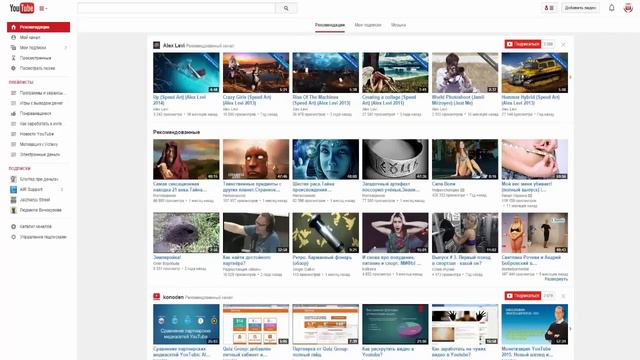The height and width of the screenshot is (360, 640).
Task: Open the "Rise Of The Machines" title link
Action: click(x=322, y=100)
